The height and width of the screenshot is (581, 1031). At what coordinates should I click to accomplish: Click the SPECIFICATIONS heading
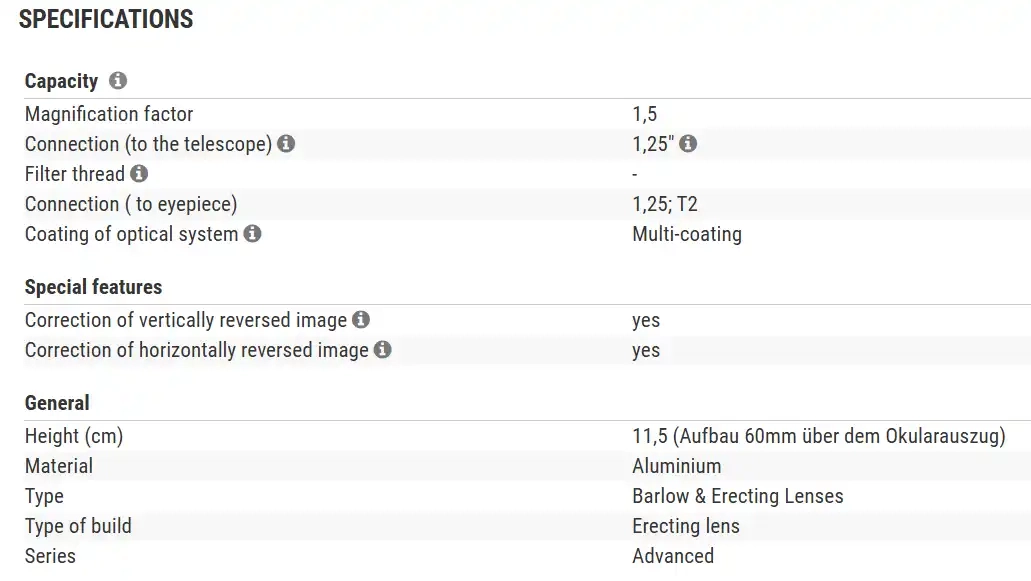click(x=106, y=19)
